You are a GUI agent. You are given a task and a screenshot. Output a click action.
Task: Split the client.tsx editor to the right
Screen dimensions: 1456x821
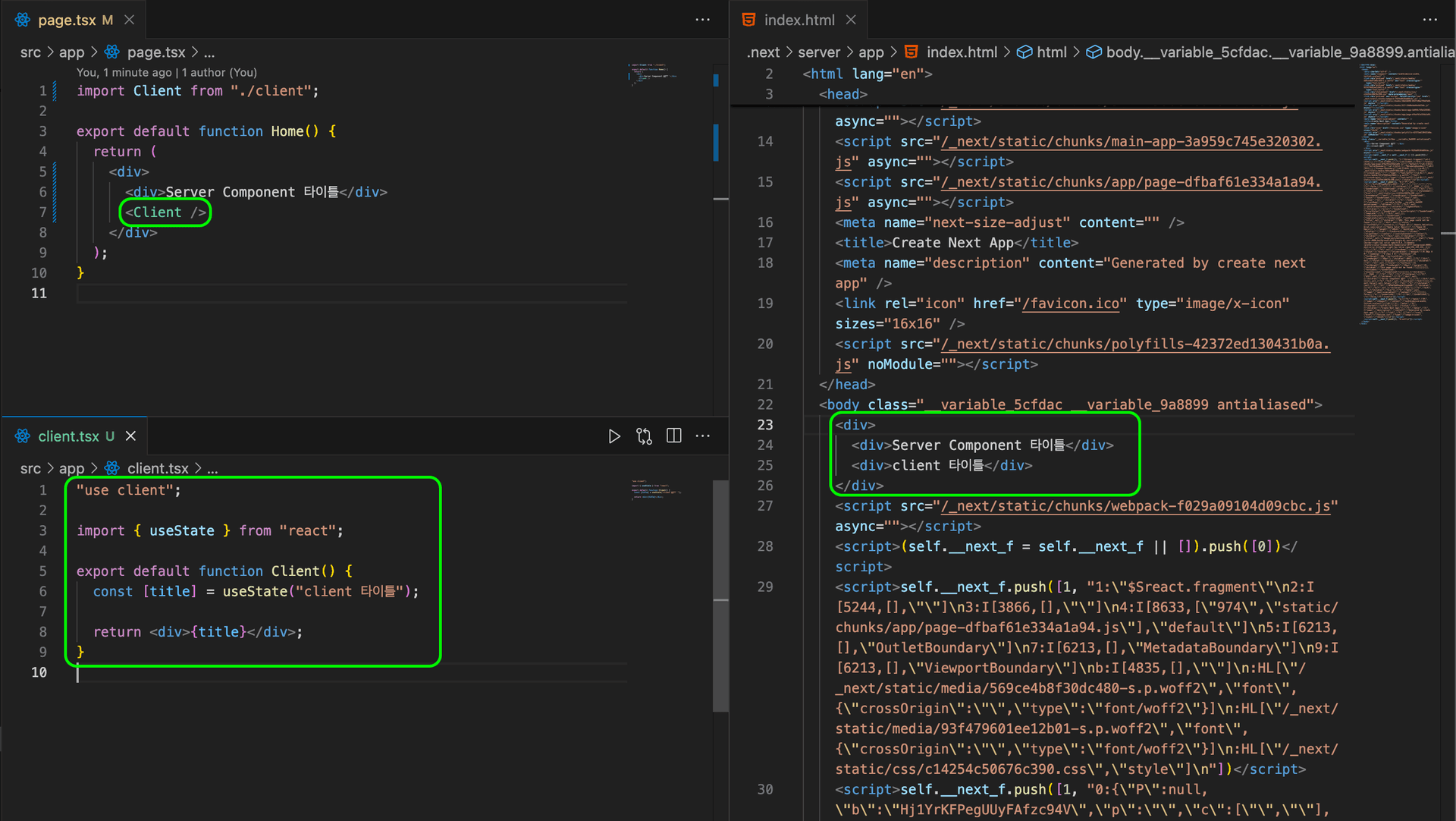[x=673, y=436]
